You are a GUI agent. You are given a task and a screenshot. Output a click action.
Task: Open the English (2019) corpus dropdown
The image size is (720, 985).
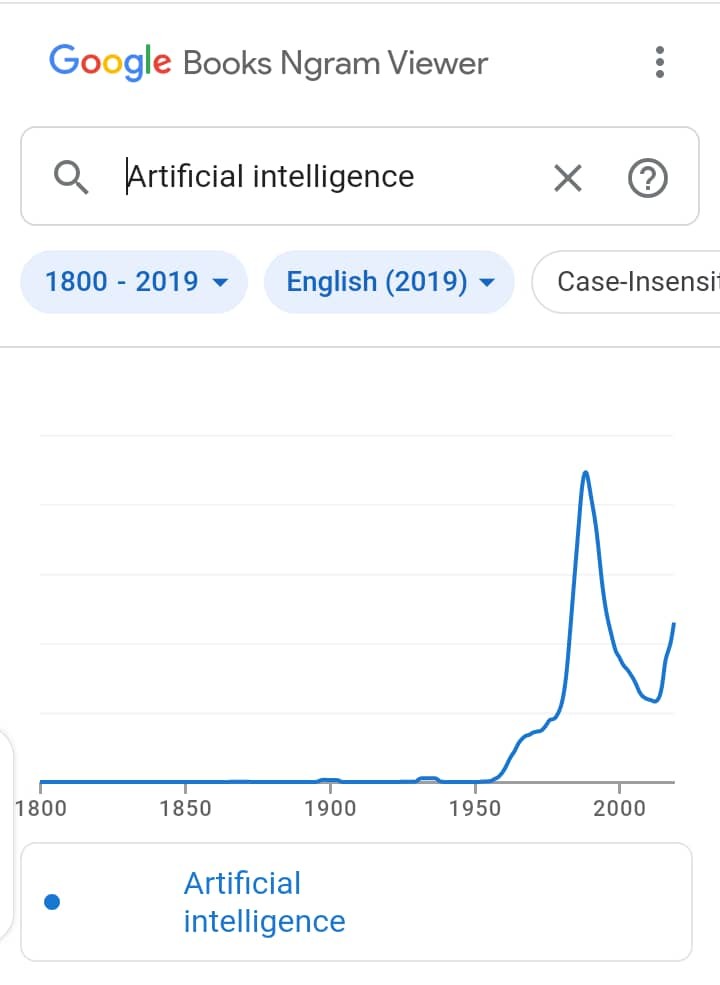389,281
